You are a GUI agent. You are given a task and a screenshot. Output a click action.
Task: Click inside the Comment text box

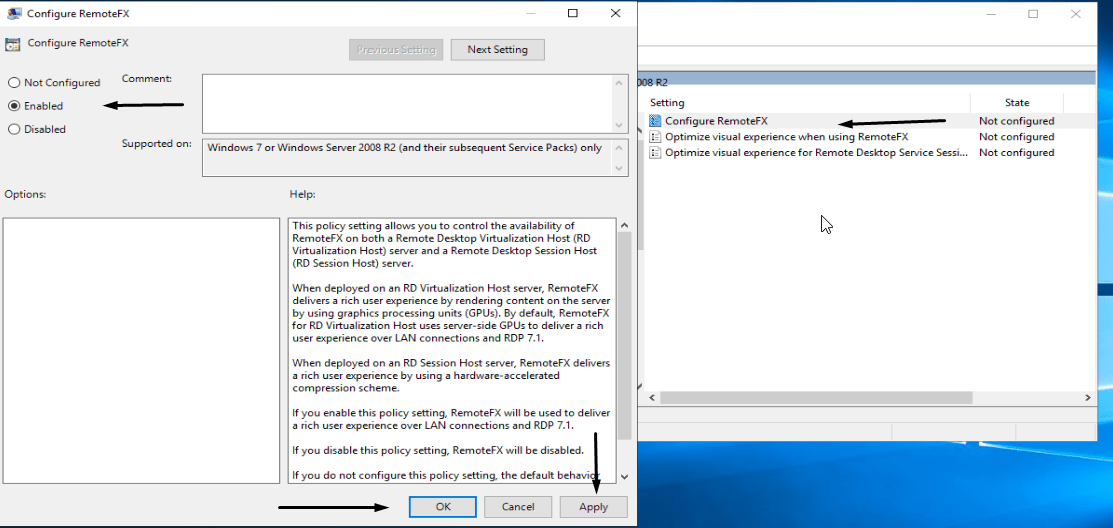tap(408, 103)
